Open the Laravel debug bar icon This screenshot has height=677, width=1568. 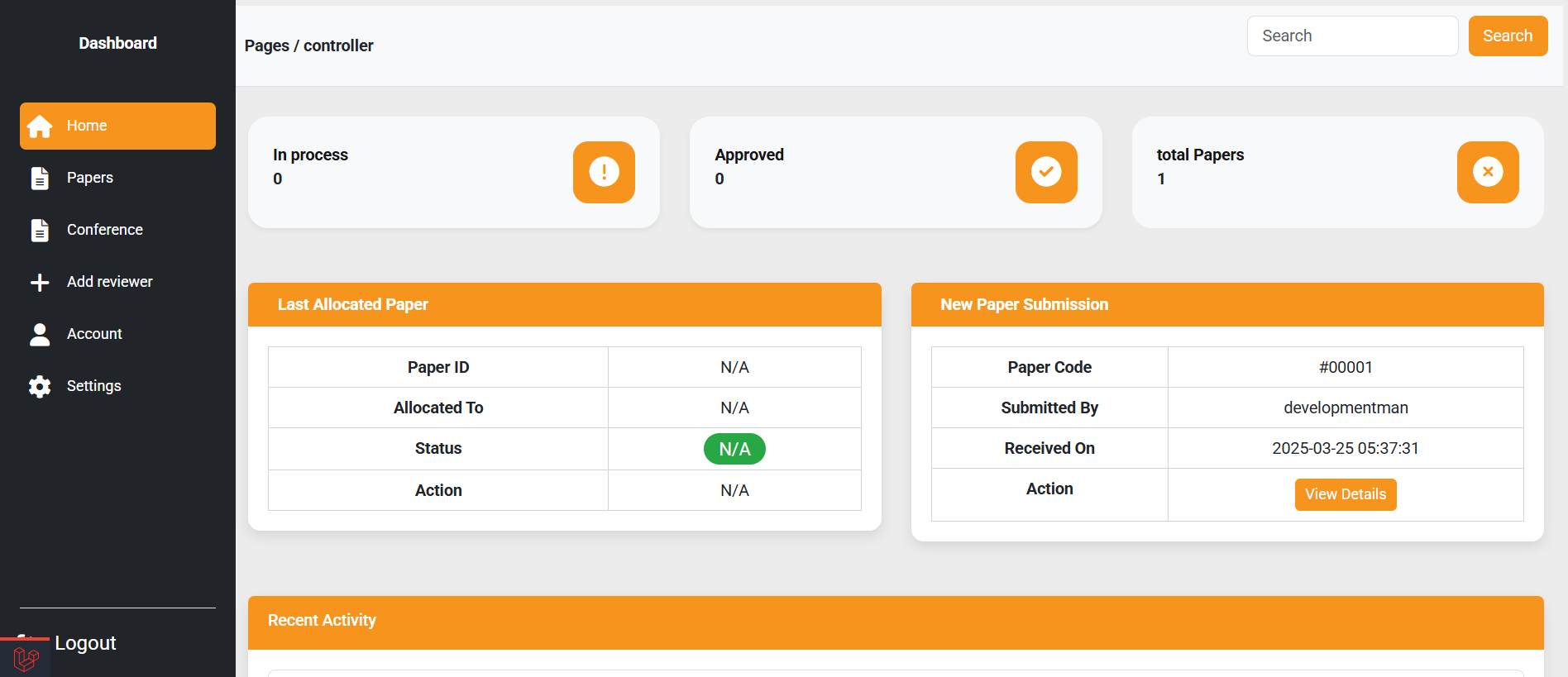(x=26, y=659)
